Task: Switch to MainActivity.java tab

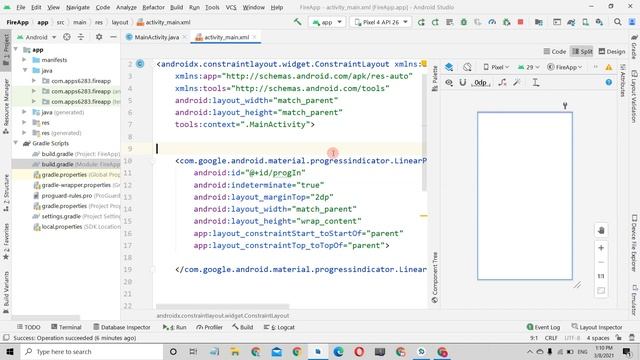Action: coord(156,37)
